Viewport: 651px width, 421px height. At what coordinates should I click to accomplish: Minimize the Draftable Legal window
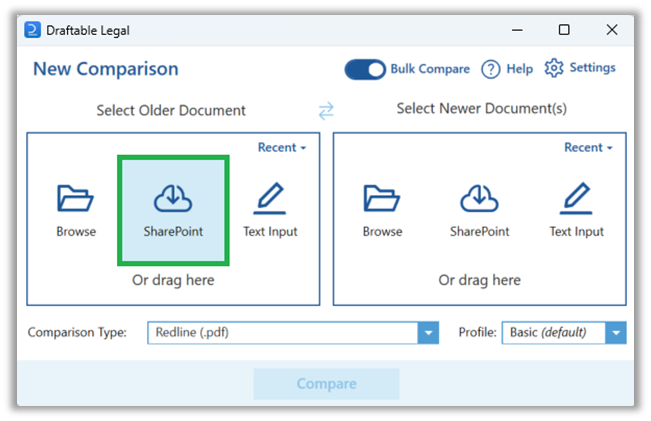[x=517, y=30]
